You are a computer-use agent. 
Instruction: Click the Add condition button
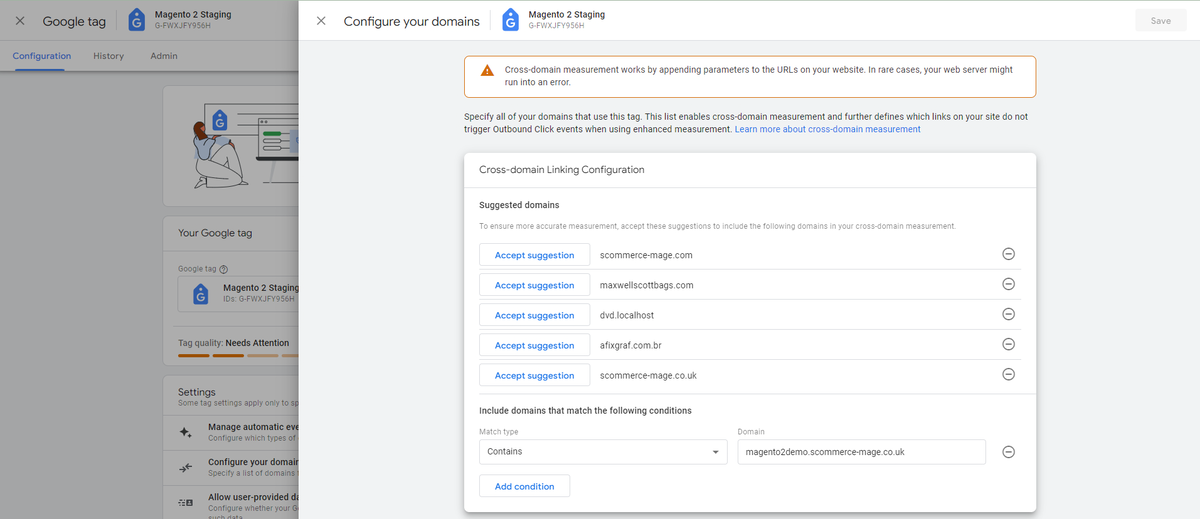tap(524, 486)
